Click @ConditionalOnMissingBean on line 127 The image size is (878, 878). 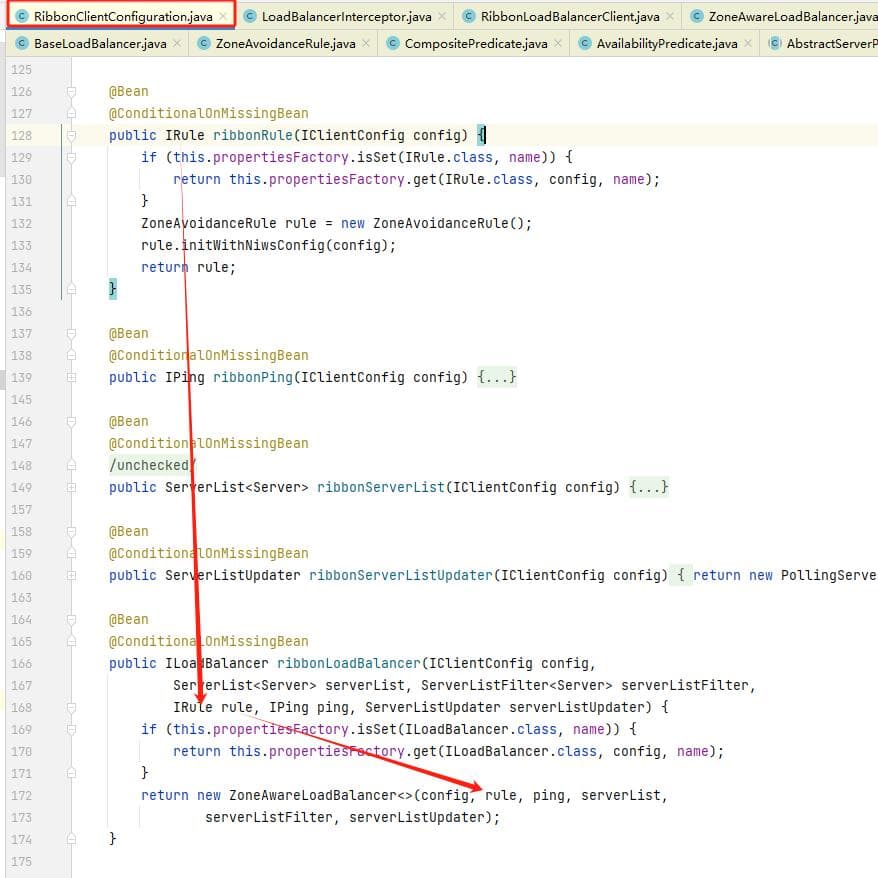(209, 114)
